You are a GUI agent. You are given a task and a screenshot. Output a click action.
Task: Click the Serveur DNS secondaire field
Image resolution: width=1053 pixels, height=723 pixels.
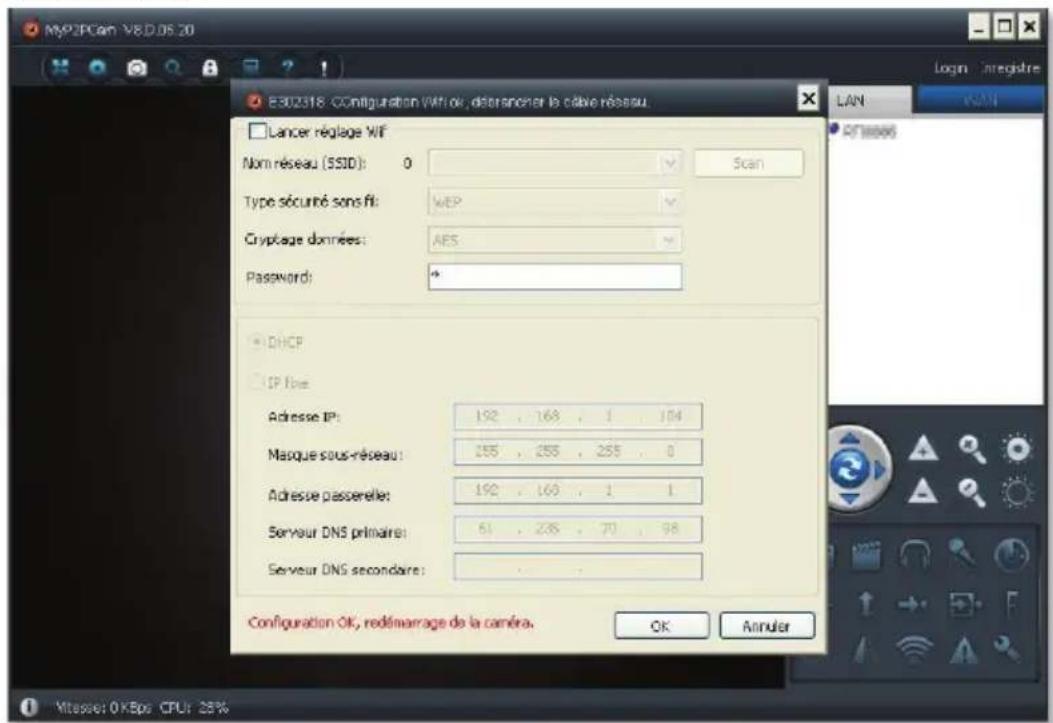(578, 567)
